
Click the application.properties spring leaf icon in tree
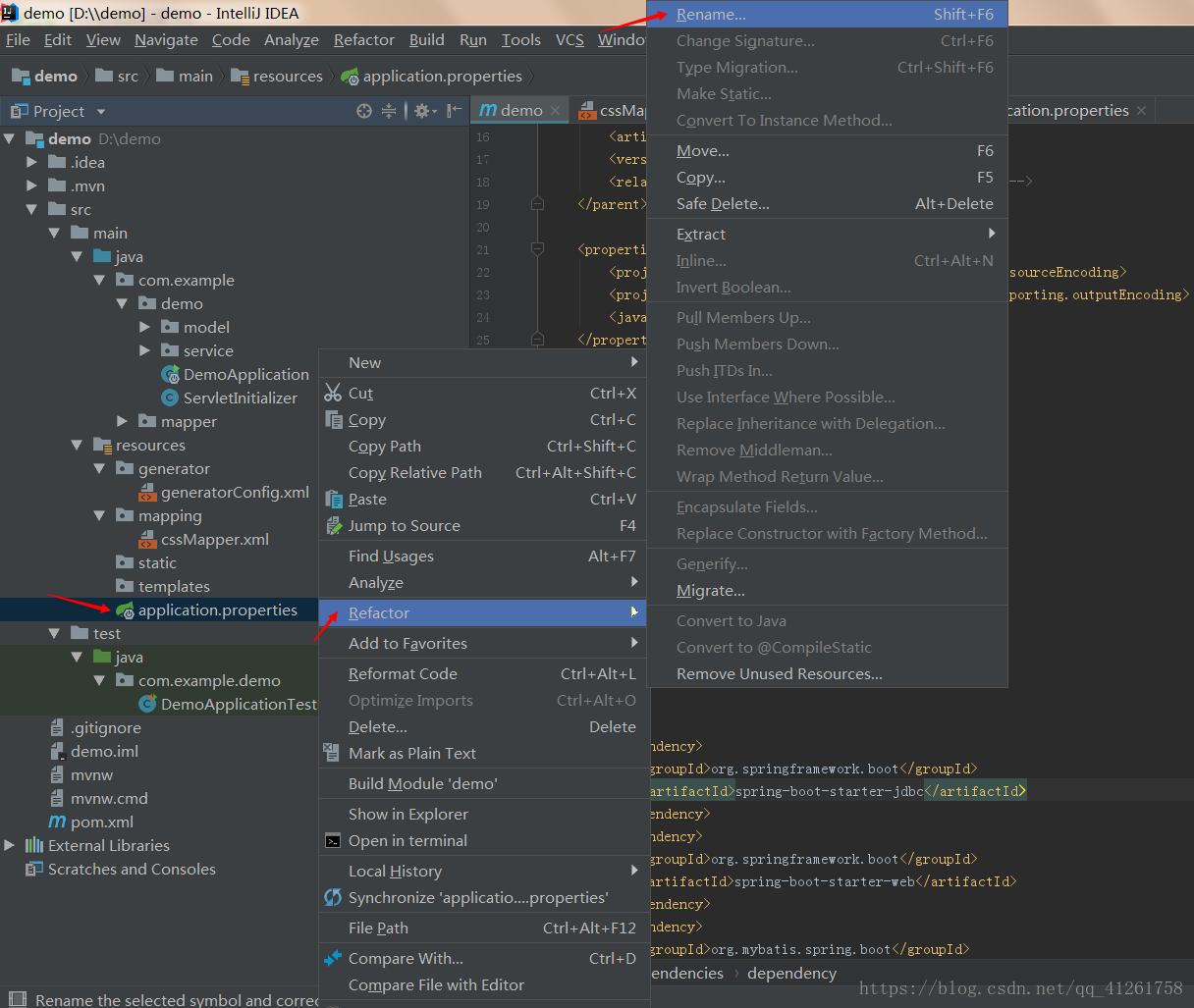(125, 610)
